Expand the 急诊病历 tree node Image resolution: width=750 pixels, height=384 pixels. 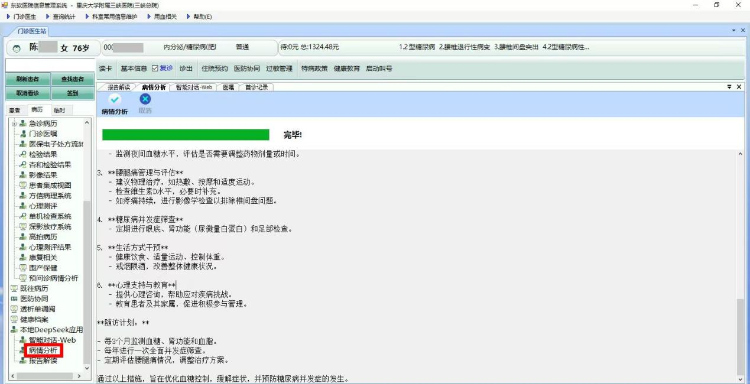point(14,123)
